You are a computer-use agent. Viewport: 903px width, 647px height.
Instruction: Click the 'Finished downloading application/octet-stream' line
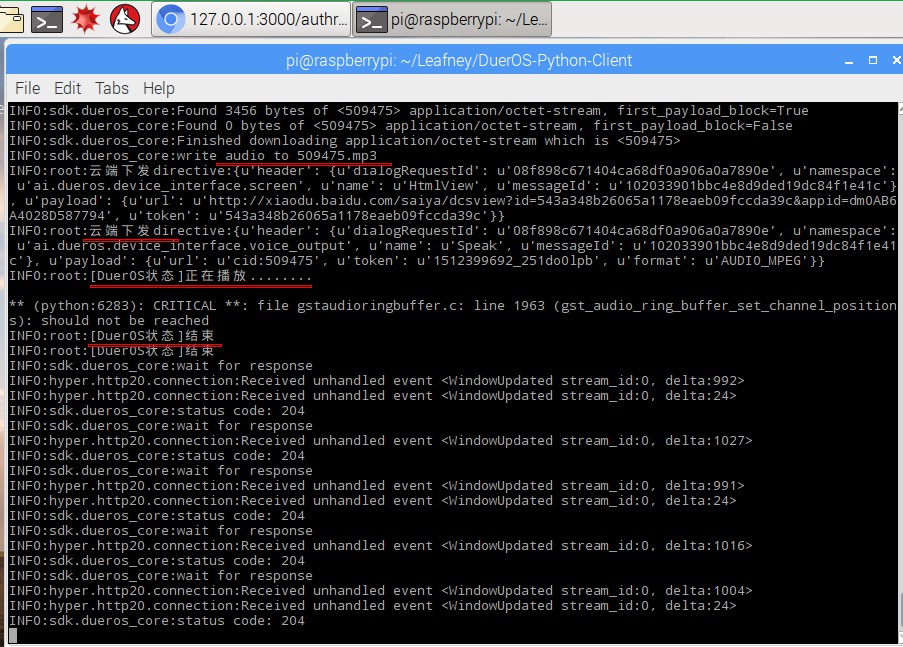pos(344,141)
